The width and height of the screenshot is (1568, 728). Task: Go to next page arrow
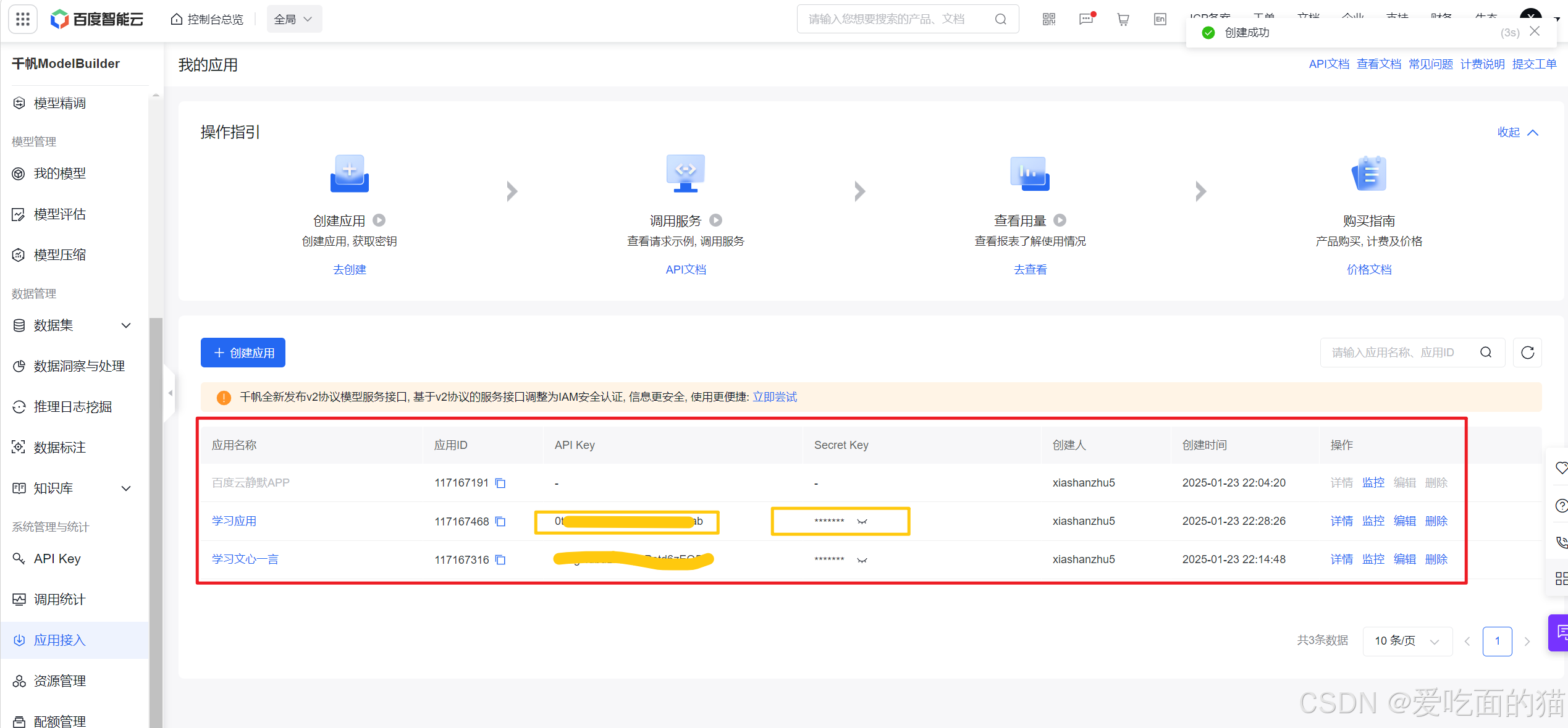coord(1527,642)
